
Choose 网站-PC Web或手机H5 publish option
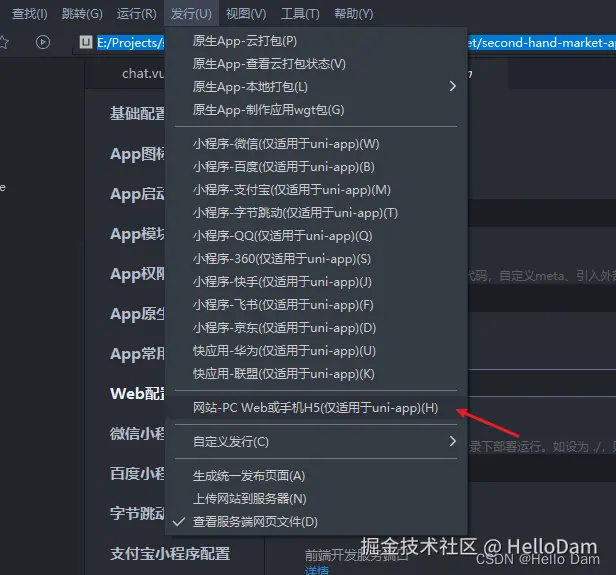point(316,408)
